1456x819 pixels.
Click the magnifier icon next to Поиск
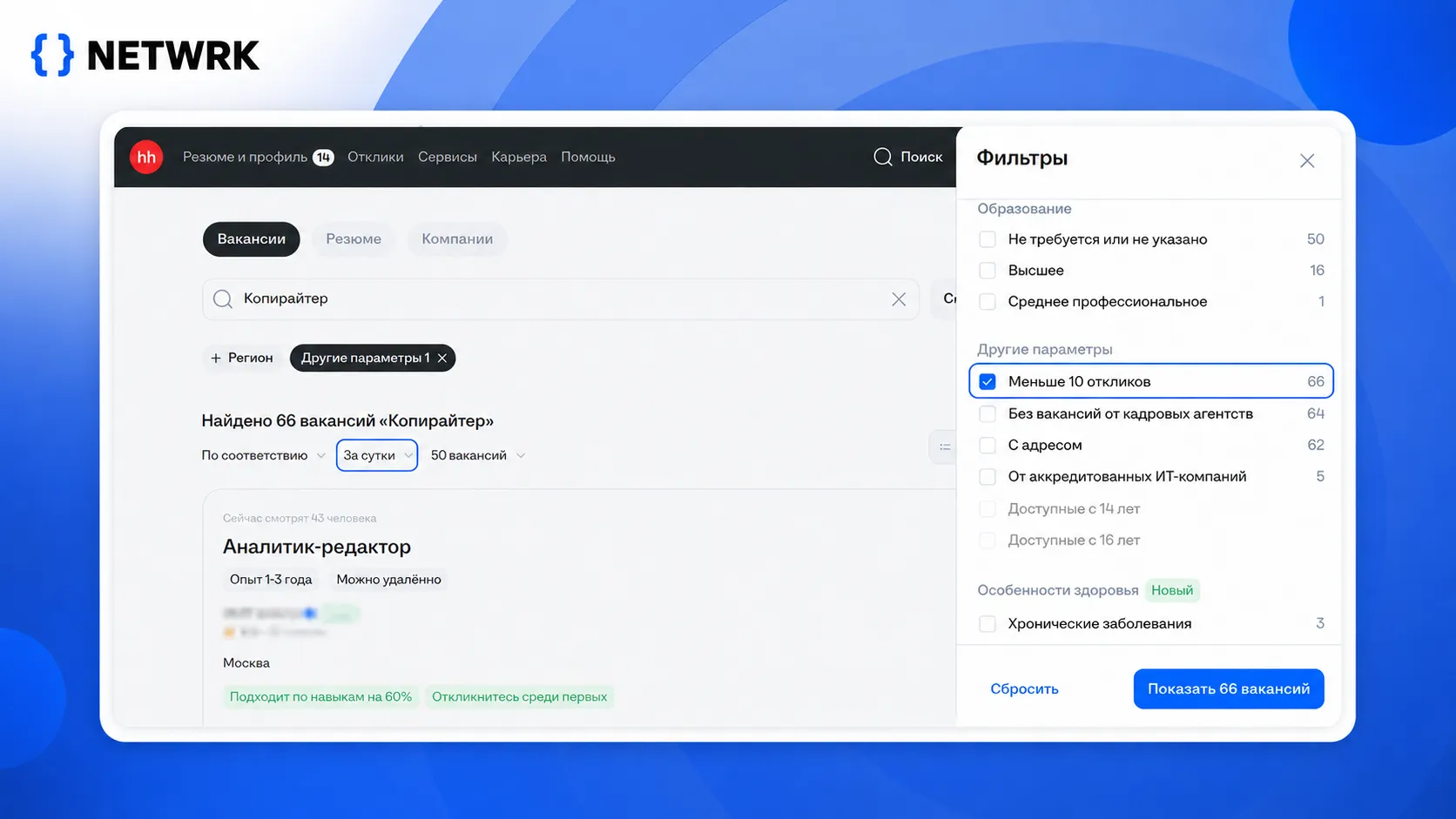tap(883, 157)
